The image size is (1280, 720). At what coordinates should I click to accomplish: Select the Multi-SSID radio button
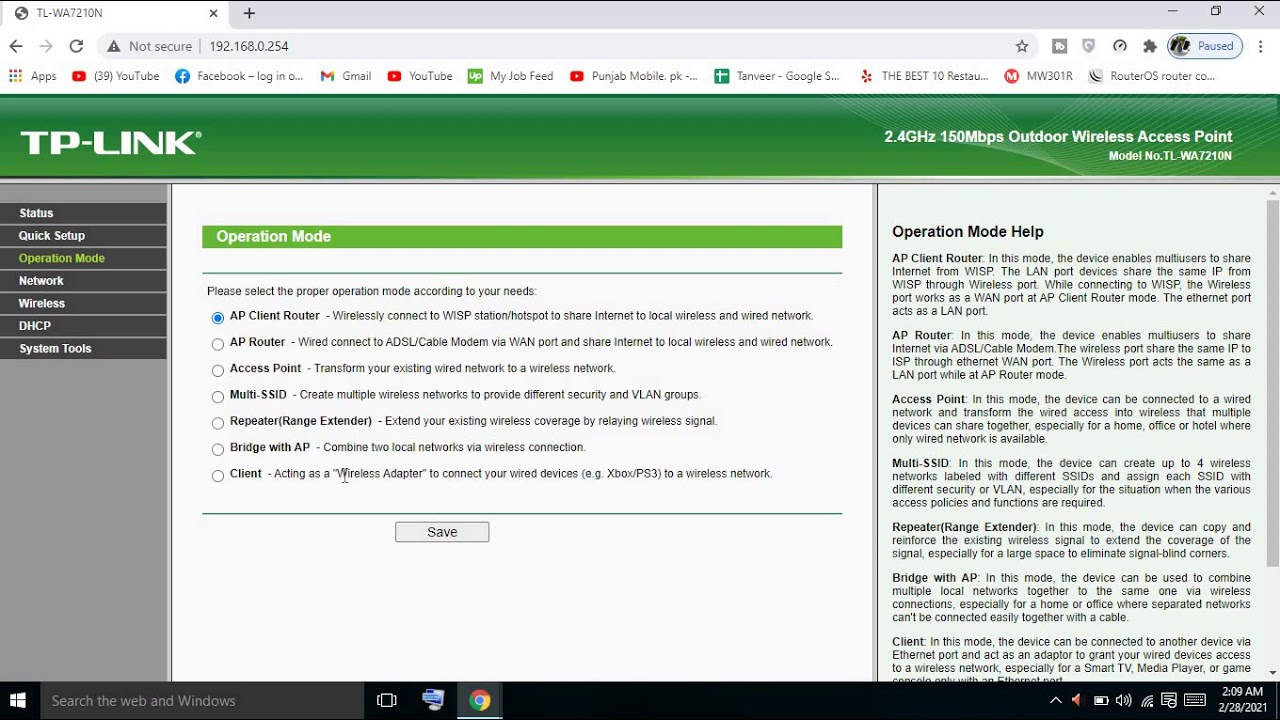click(218, 397)
